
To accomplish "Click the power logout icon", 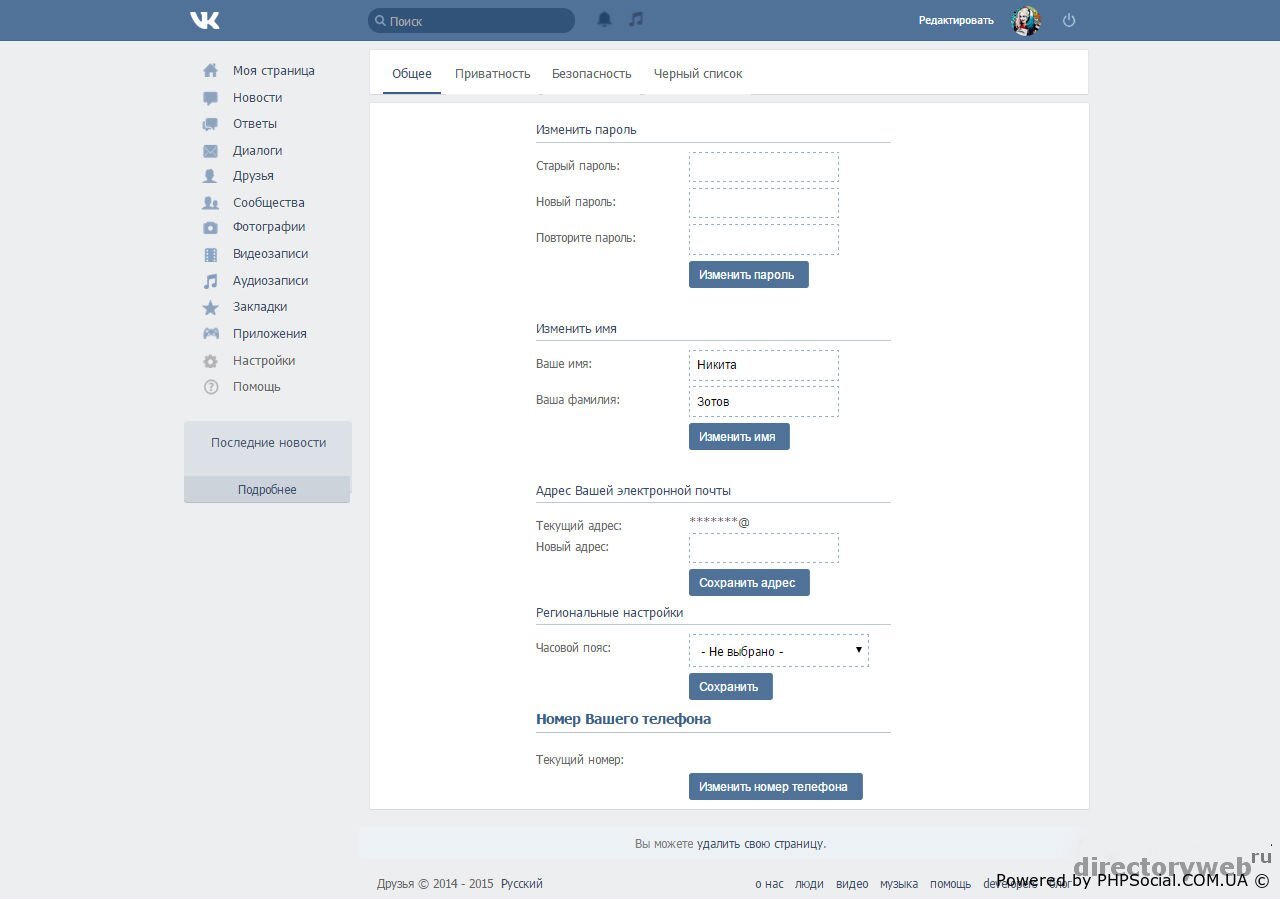I will tap(1069, 20).
